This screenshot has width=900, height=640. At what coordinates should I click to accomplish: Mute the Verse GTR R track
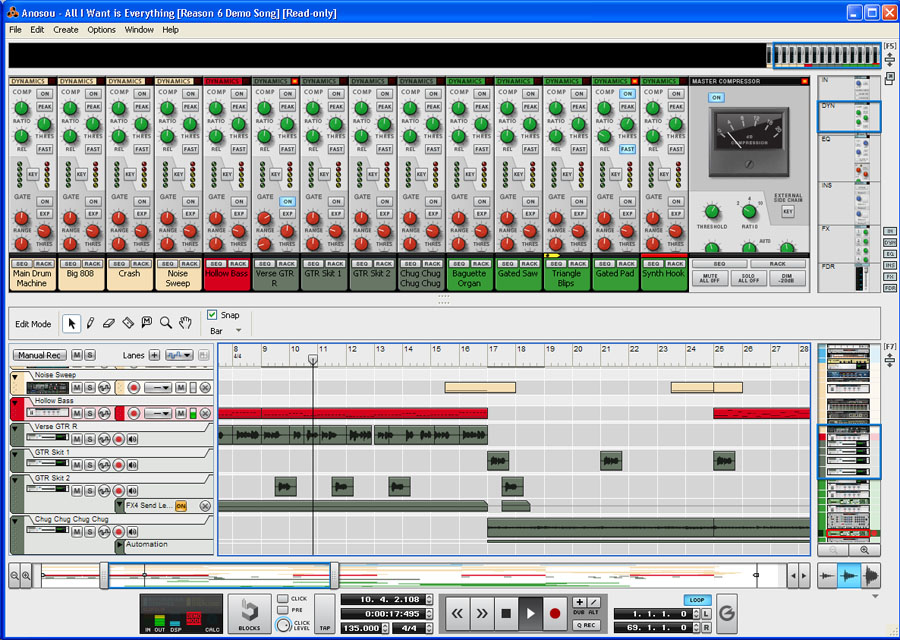tap(77, 439)
